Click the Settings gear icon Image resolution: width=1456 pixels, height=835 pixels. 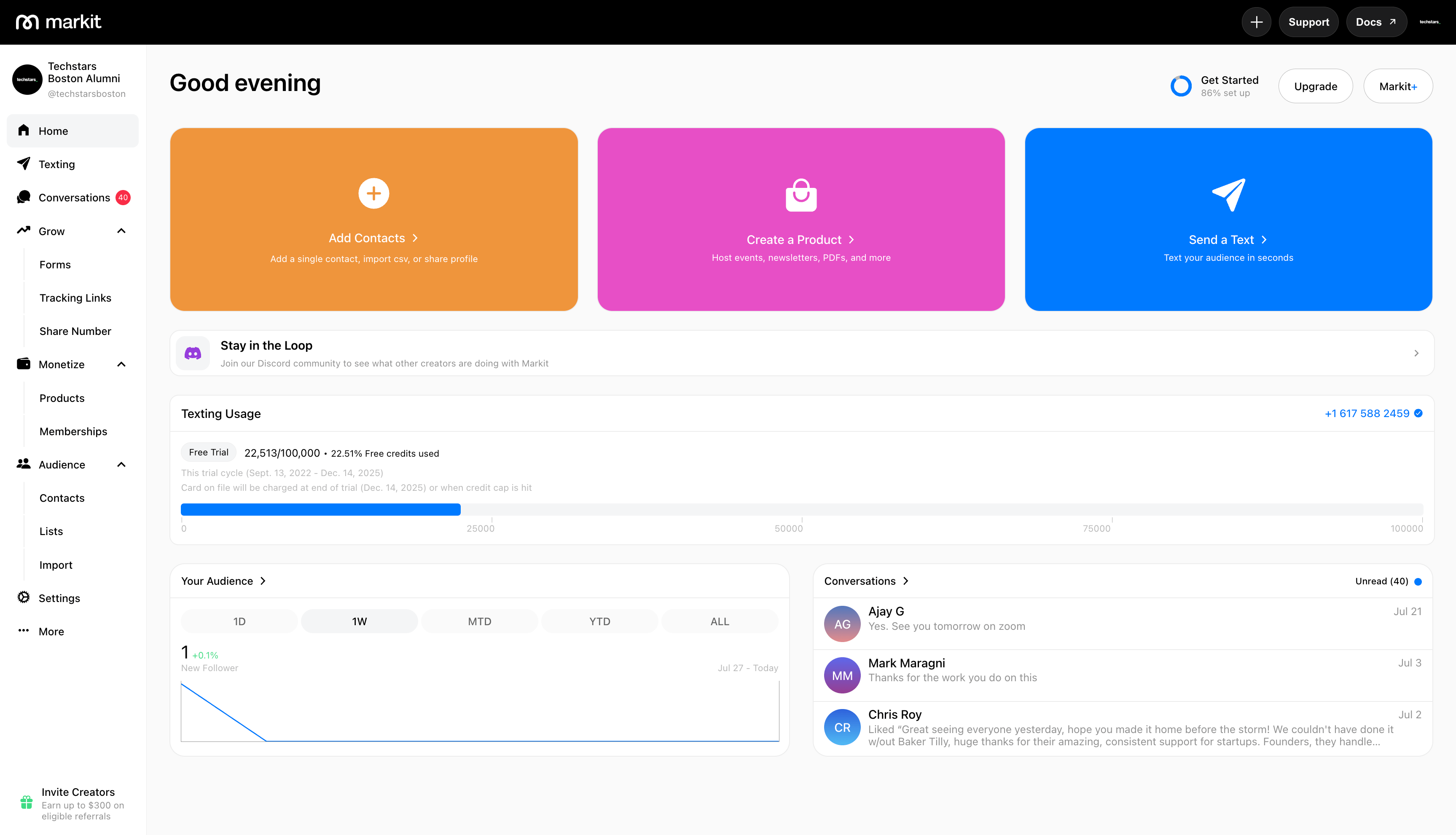pos(24,597)
